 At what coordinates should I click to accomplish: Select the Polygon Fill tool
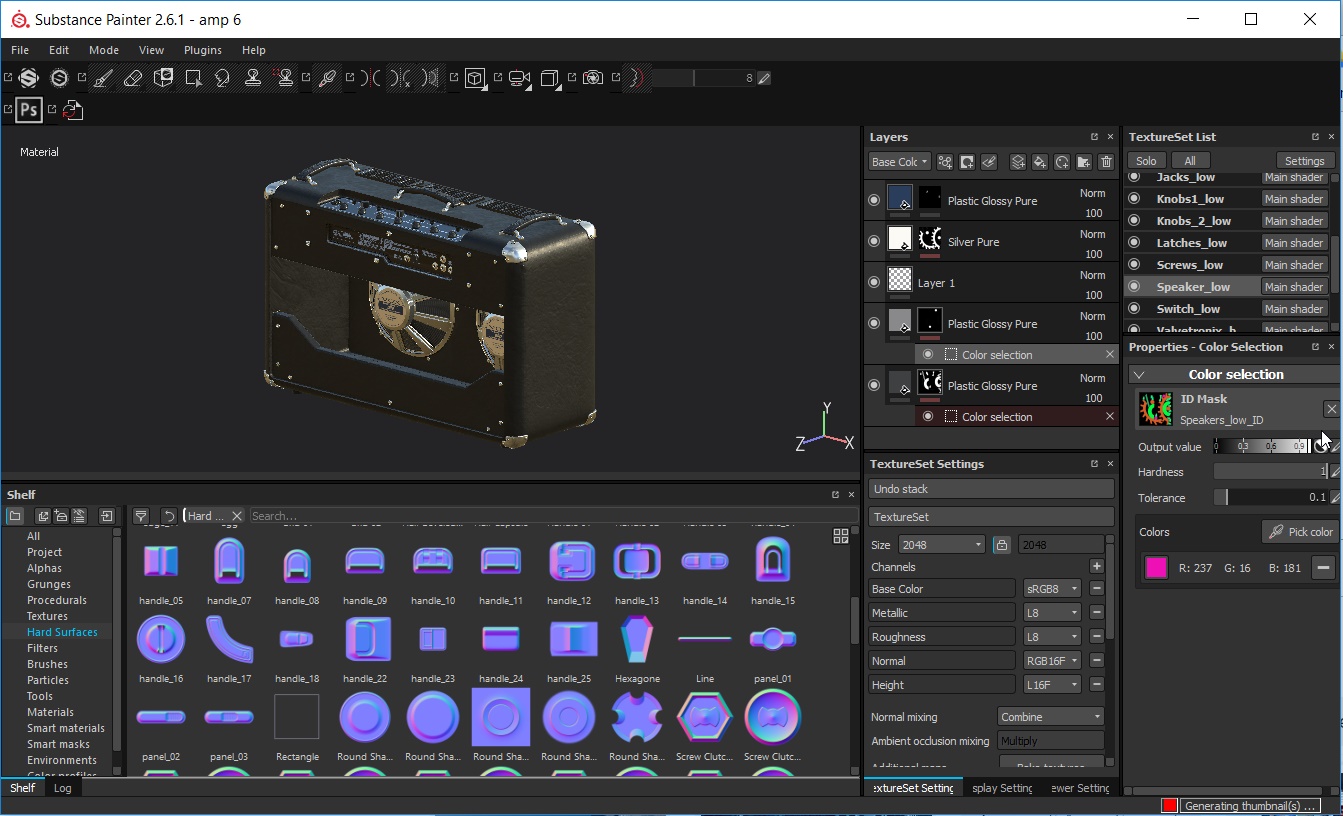tap(194, 78)
